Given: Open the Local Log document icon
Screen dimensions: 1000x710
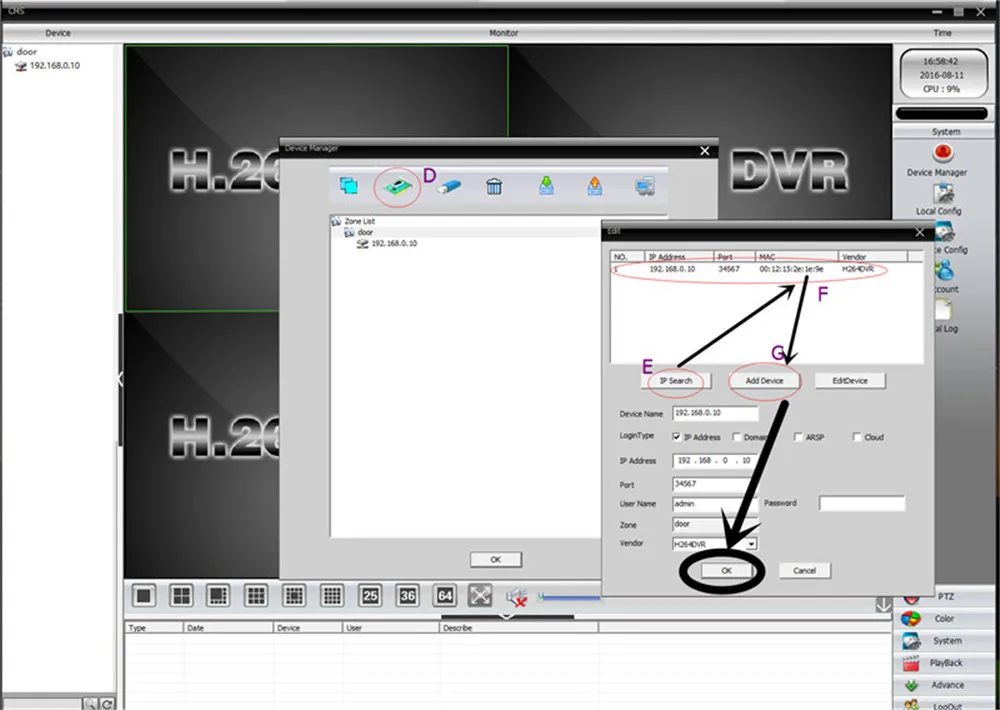Looking at the screenshot, I should point(943,311).
